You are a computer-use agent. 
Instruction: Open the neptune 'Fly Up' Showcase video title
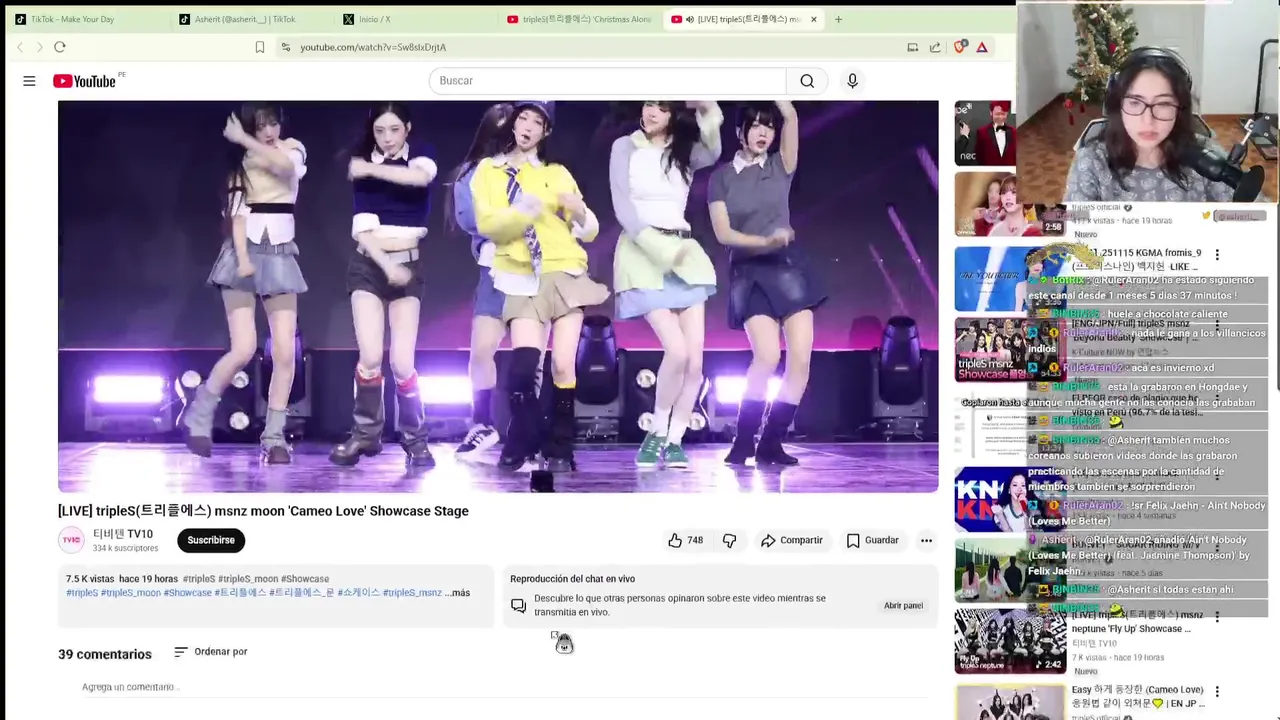click(1138, 622)
